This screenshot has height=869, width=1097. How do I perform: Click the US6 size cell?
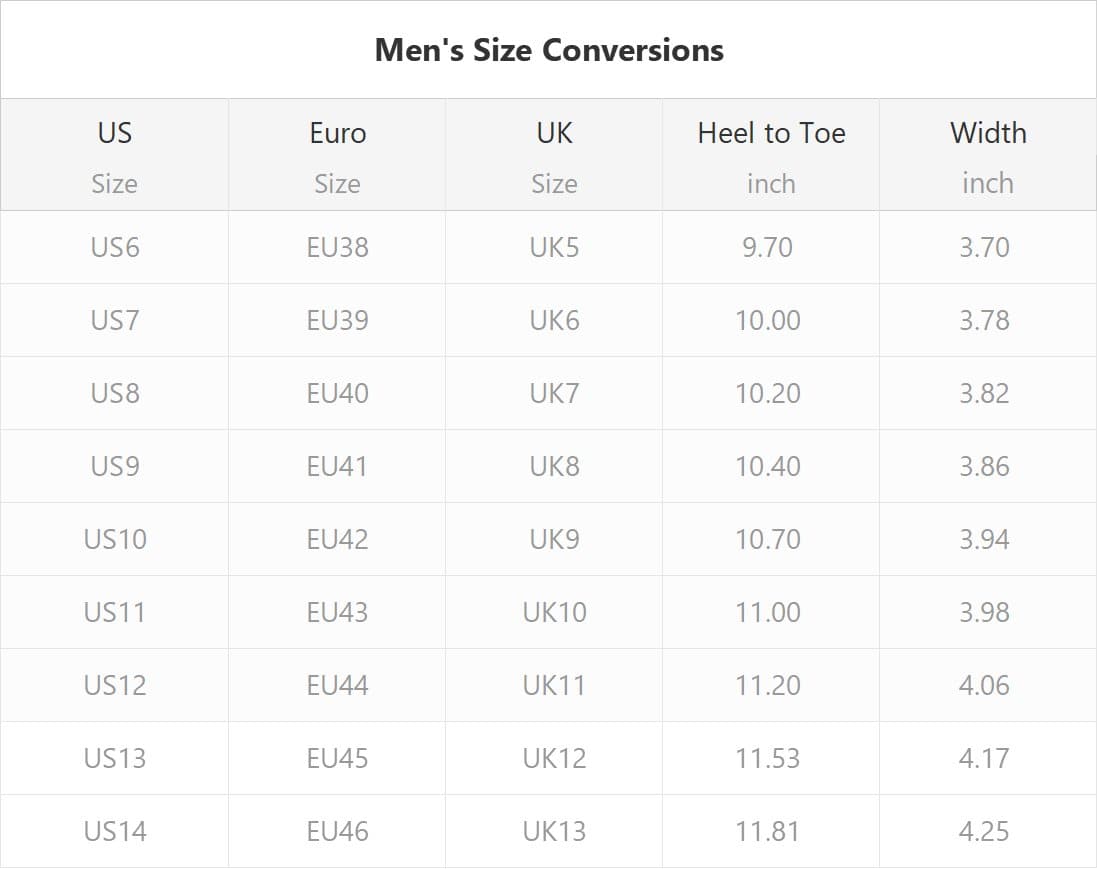[114, 247]
